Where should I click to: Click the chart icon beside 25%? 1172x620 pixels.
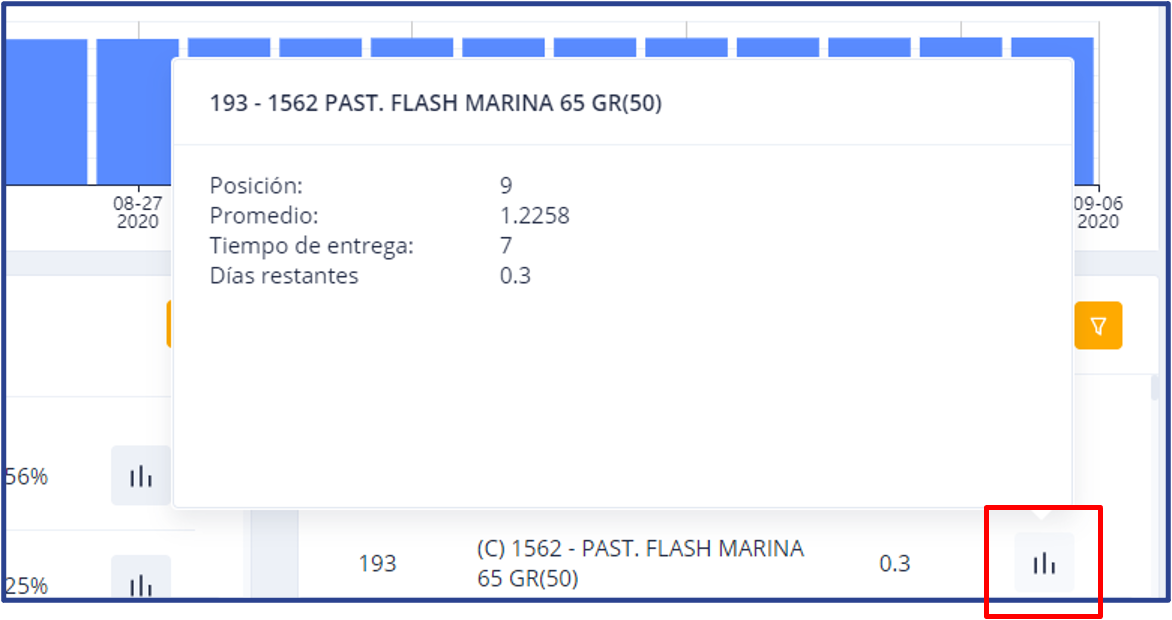[x=141, y=584]
